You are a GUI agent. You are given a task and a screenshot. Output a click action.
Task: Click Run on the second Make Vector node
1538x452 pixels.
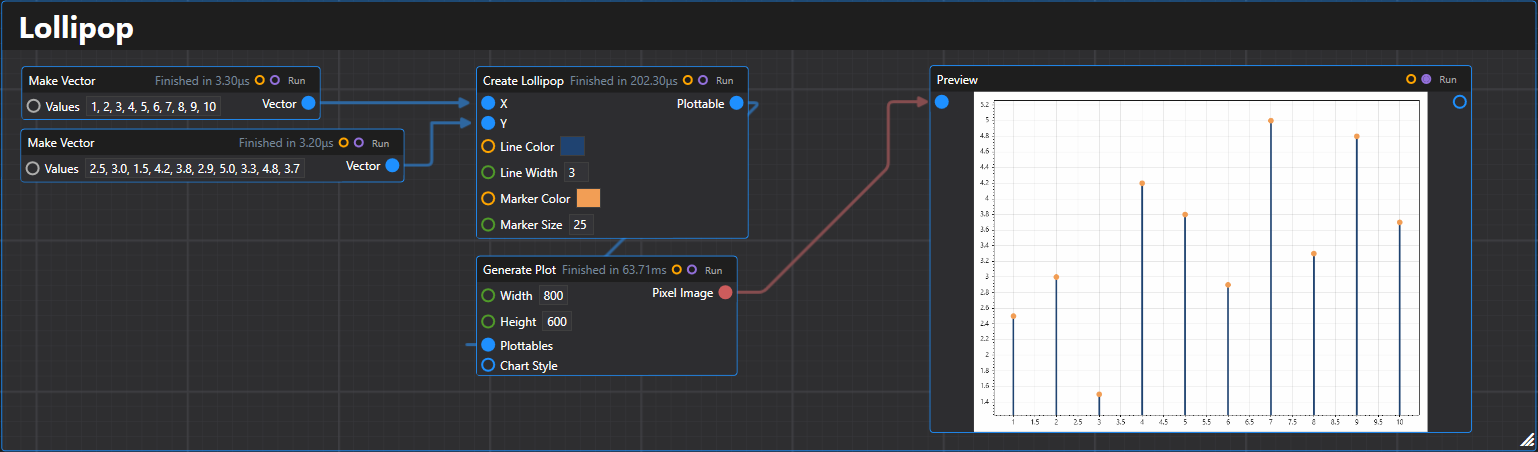381,143
